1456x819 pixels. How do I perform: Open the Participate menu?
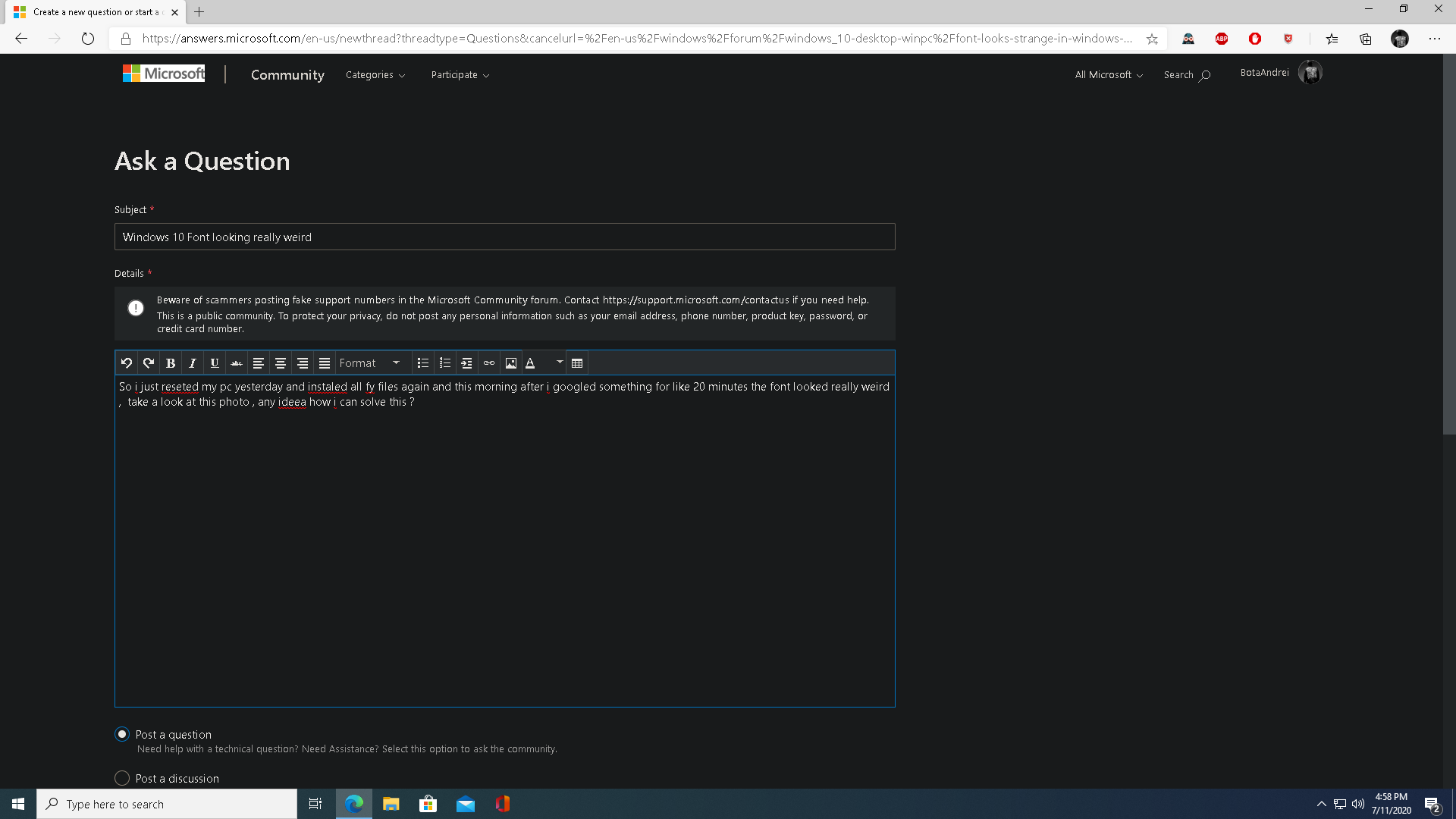pyautogui.click(x=460, y=75)
